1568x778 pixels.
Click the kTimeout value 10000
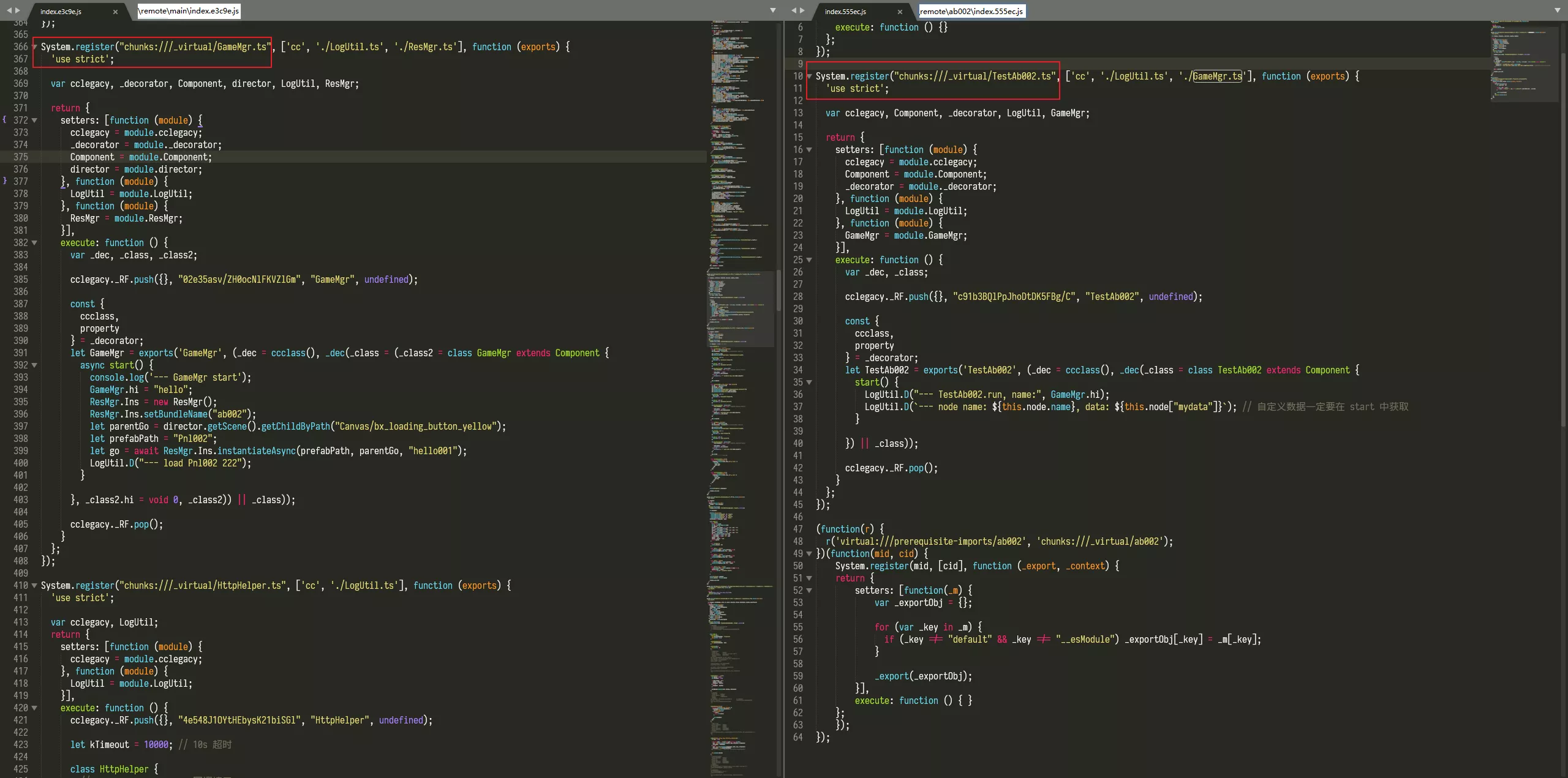[x=156, y=745]
